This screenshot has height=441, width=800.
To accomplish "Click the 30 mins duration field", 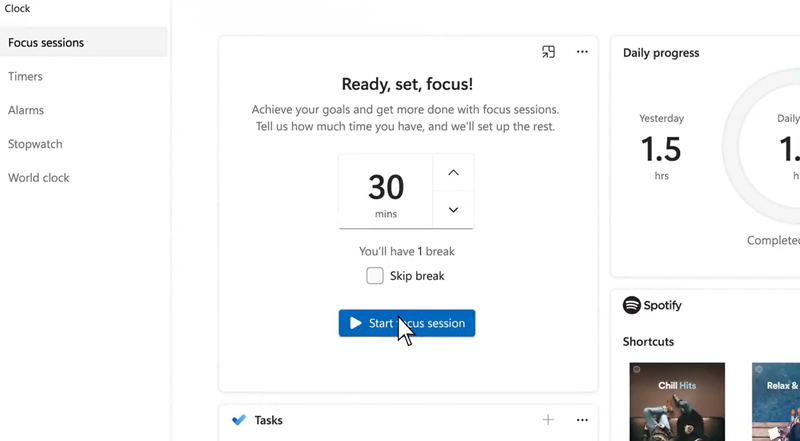I will coord(386,191).
